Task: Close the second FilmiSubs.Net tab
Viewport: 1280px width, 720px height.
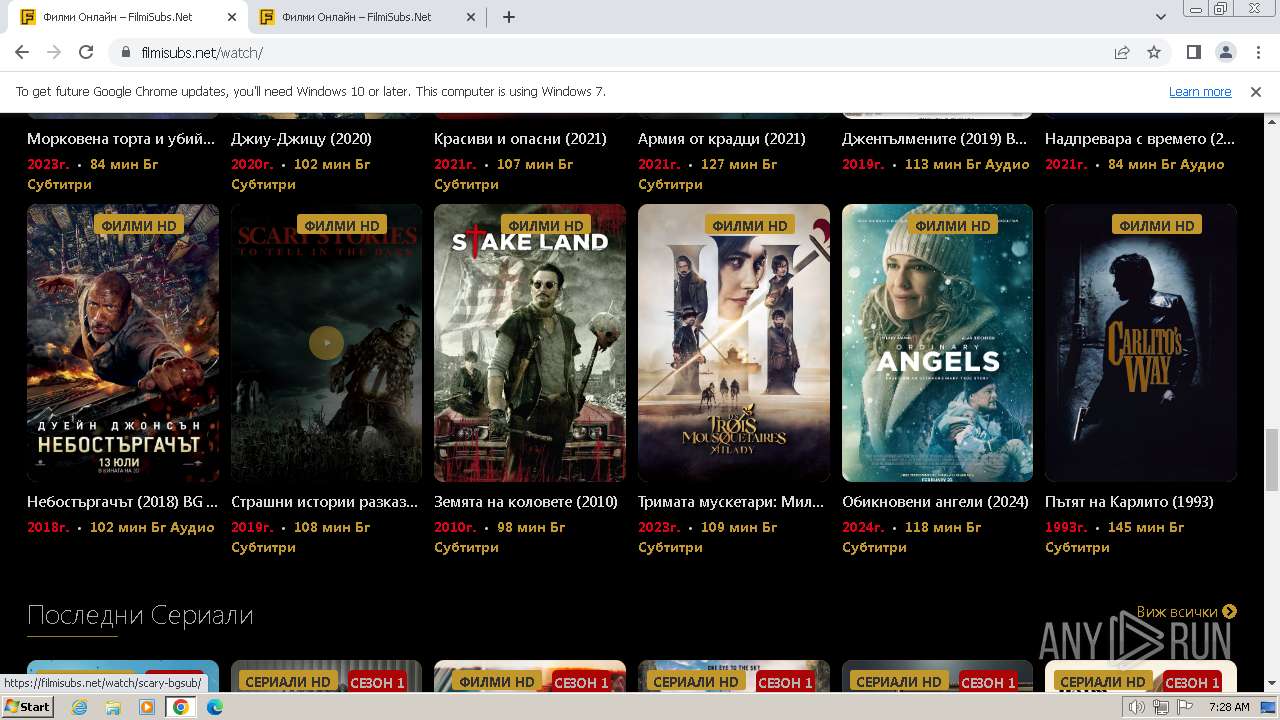Action: point(471,17)
